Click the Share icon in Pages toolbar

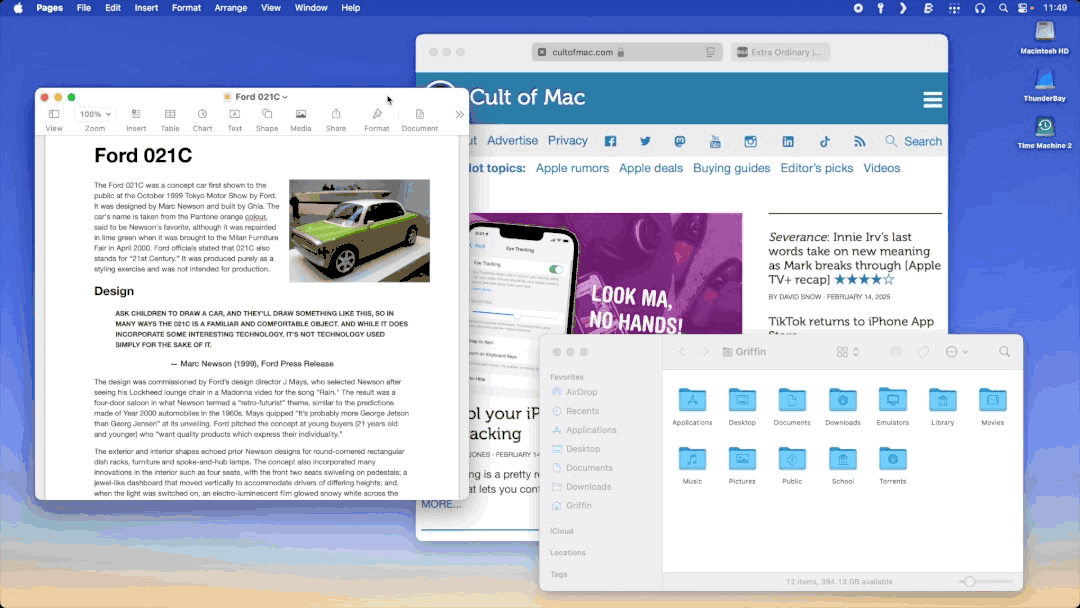point(335,114)
